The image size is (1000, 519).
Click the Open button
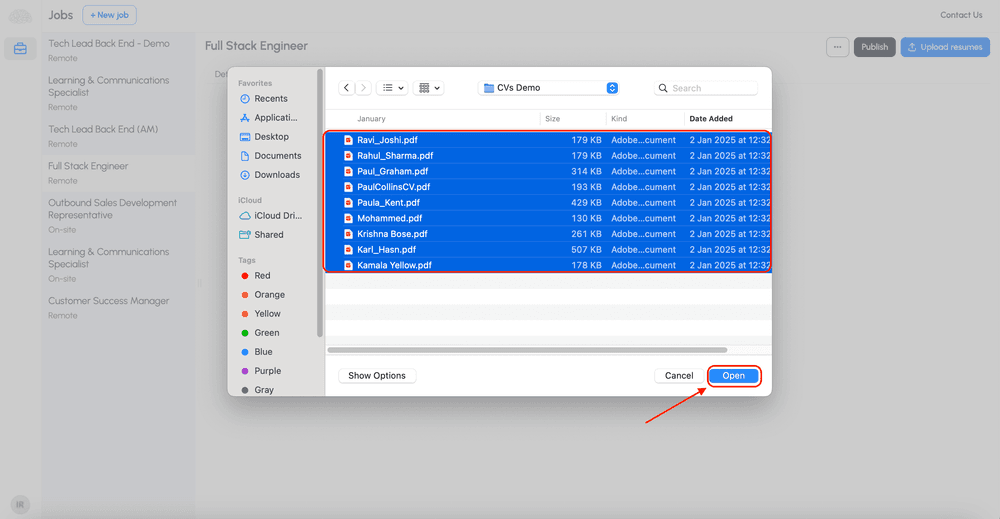(734, 376)
